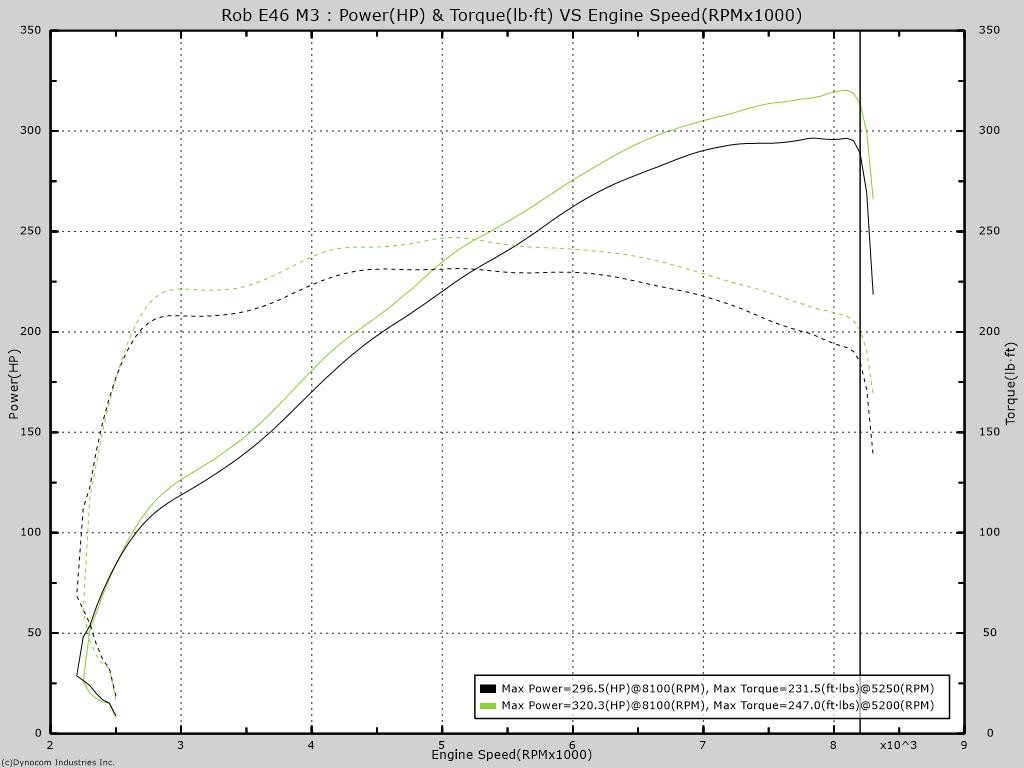The width and height of the screenshot is (1024, 768).
Task: Click the 9 tick label on x-axis
Action: click(964, 745)
